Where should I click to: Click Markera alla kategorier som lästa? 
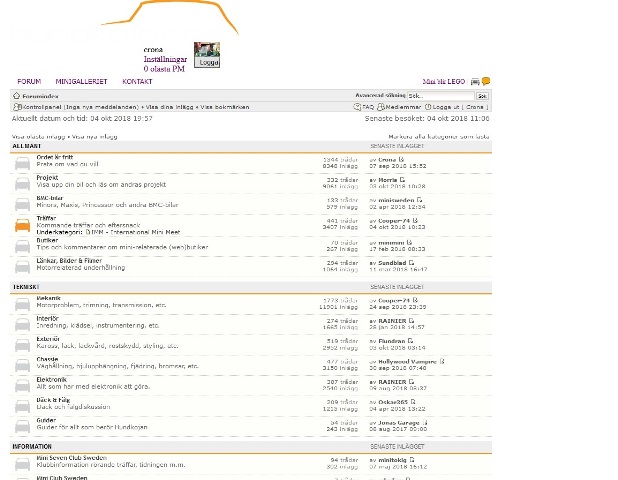pos(439,137)
